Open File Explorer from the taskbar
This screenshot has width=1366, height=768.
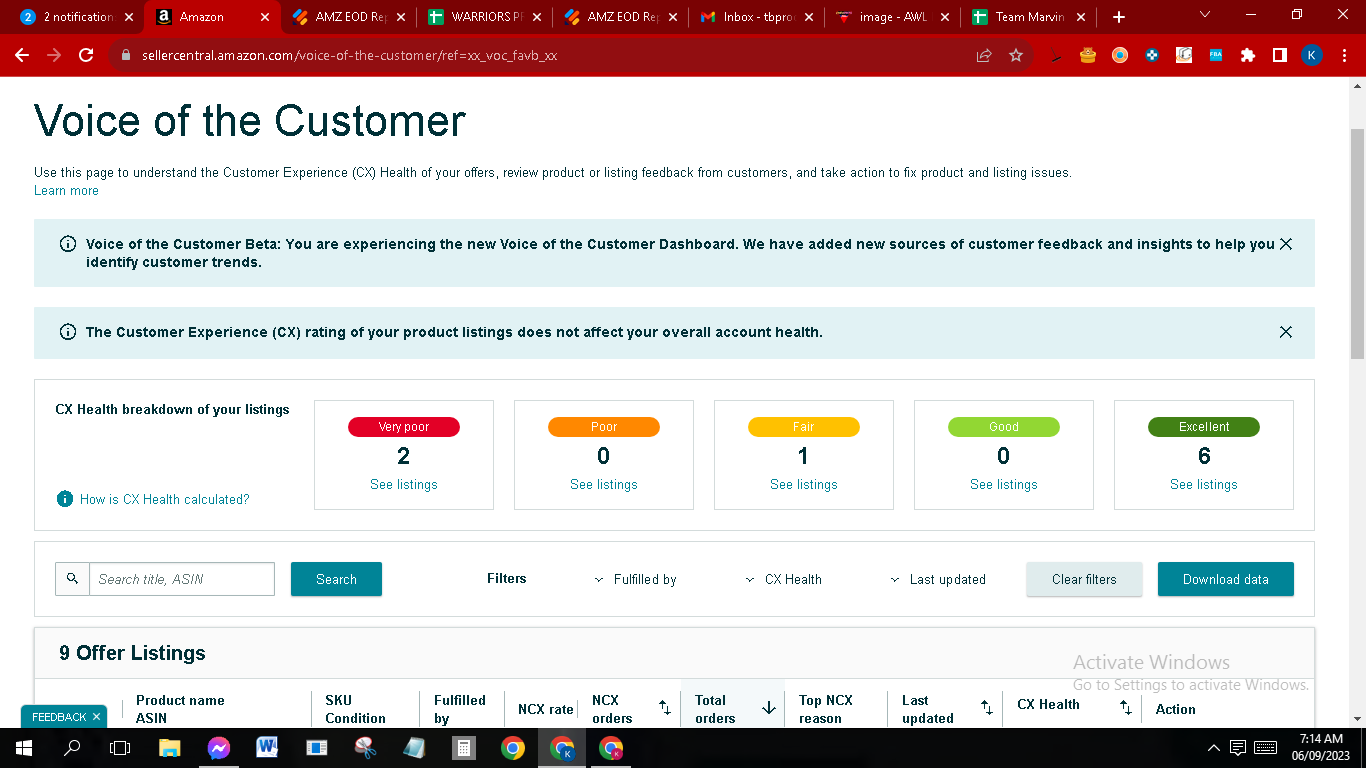click(169, 748)
